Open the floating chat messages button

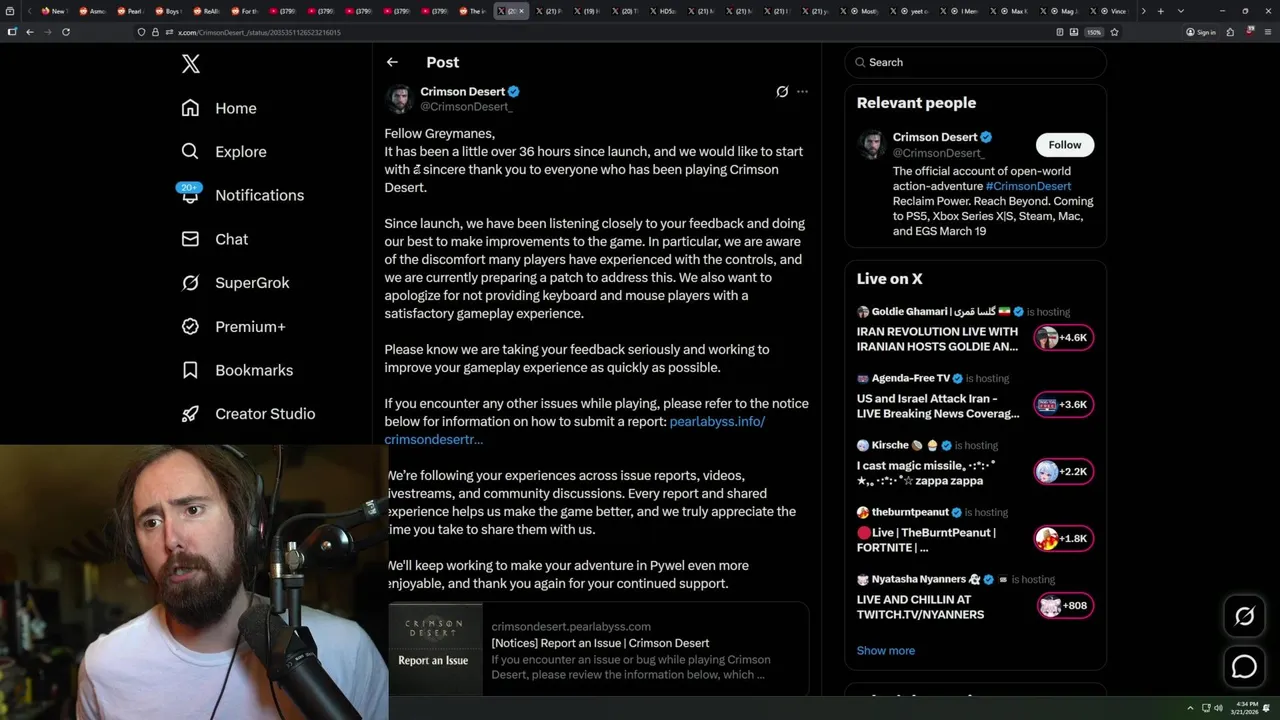1244,666
